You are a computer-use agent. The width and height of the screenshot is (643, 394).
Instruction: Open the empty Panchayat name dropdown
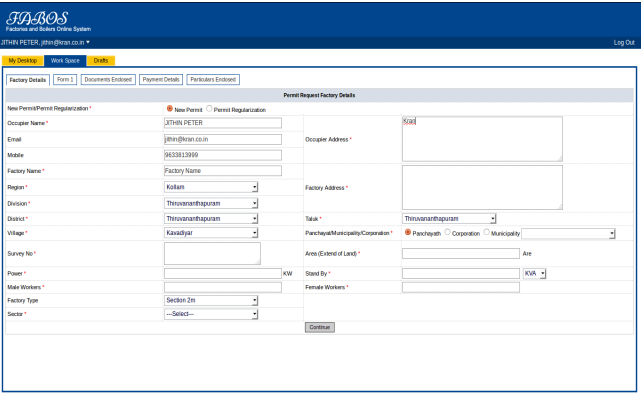click(x=568, y=234)
